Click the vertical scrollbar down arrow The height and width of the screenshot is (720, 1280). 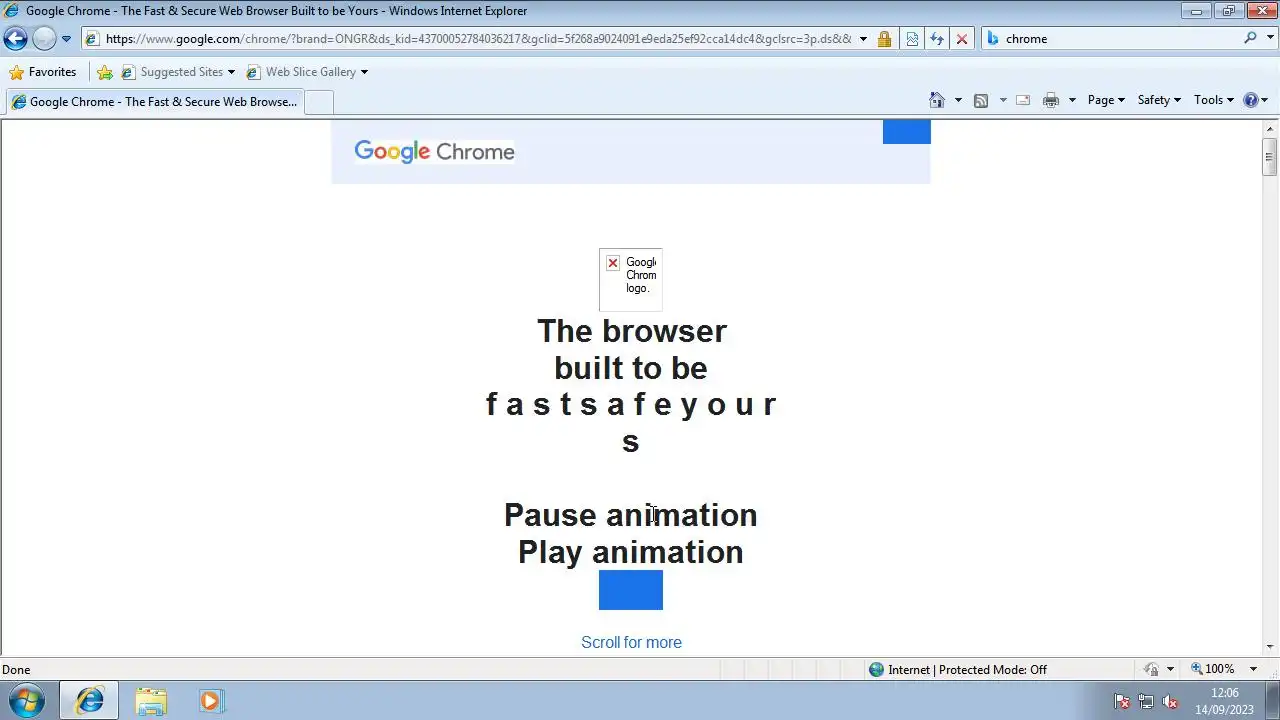point(1270,647)
